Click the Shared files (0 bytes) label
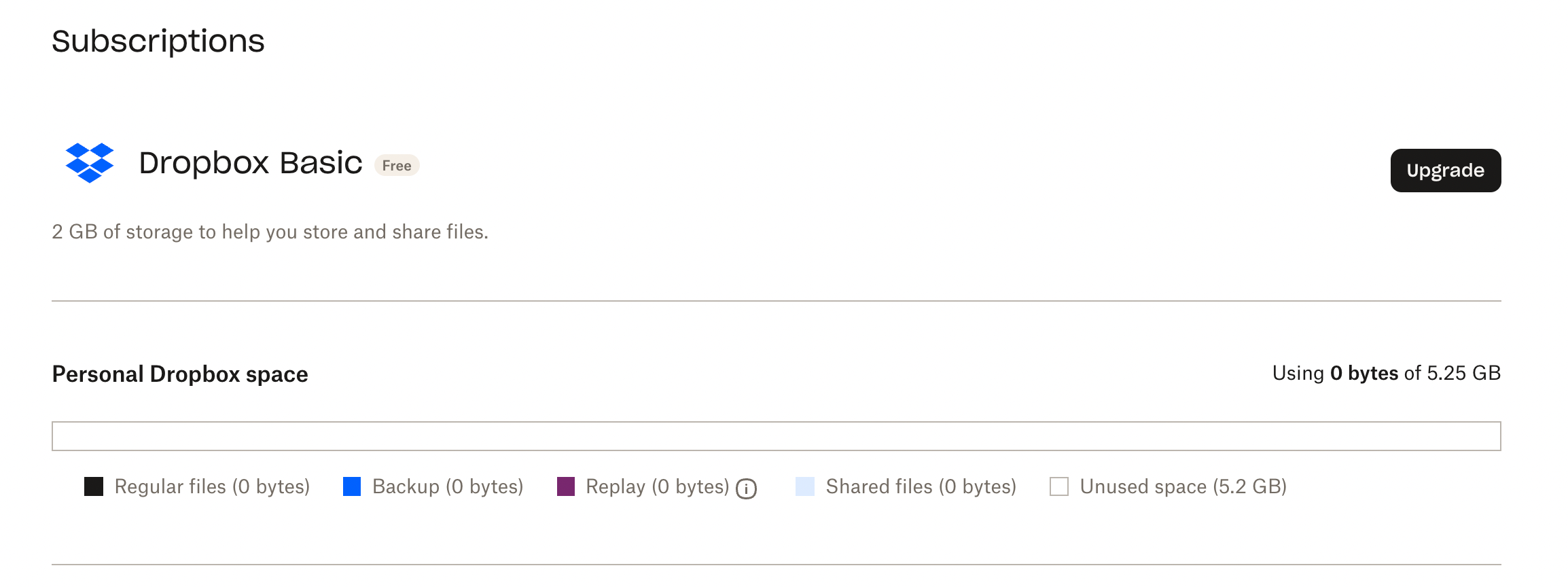 point(921,486)
